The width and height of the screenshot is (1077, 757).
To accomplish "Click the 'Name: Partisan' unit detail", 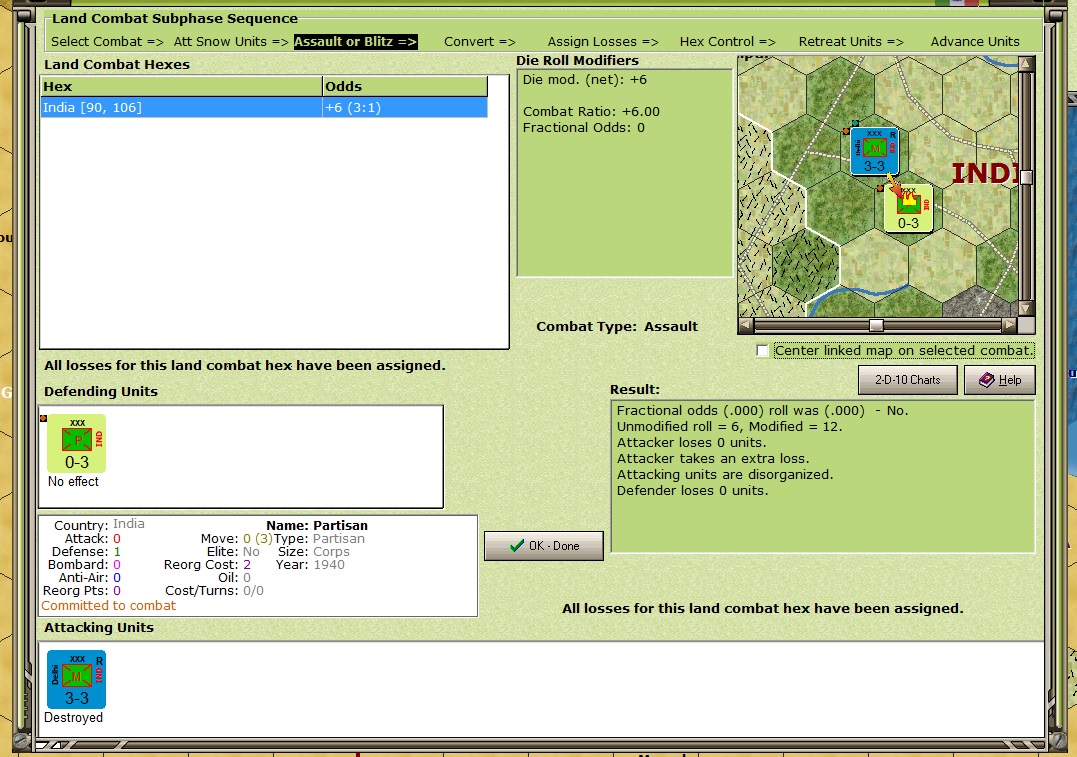I will [x=317, y=526].
